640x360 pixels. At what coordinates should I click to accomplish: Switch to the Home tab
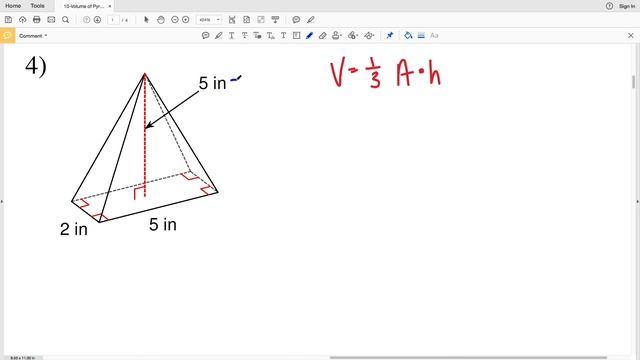coord(13,6)
